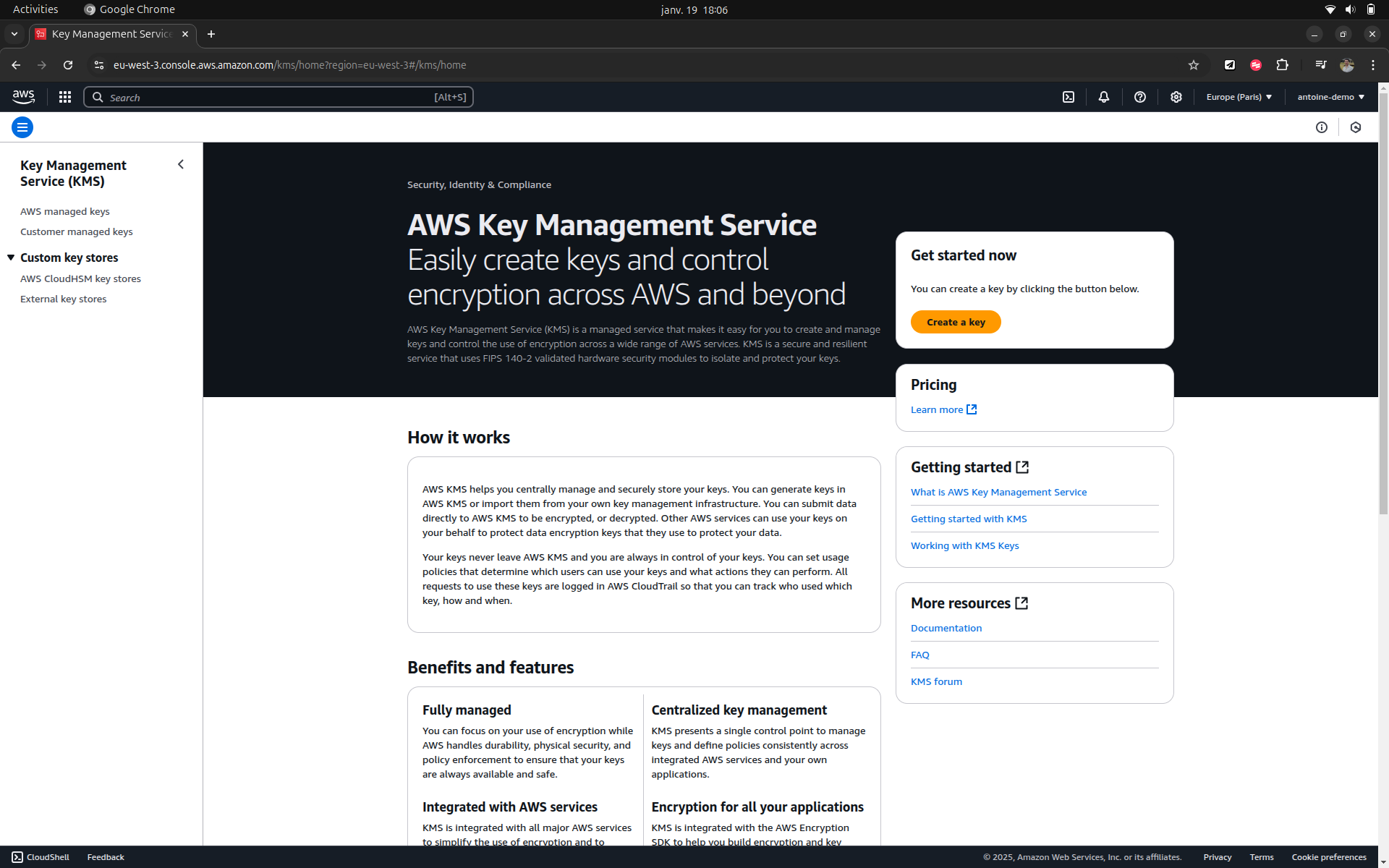The height and width of the screenshot is (868, 1389).
Task: Open the AWS services grid menu
Action: pyautogui.click(x=65, y=97)
